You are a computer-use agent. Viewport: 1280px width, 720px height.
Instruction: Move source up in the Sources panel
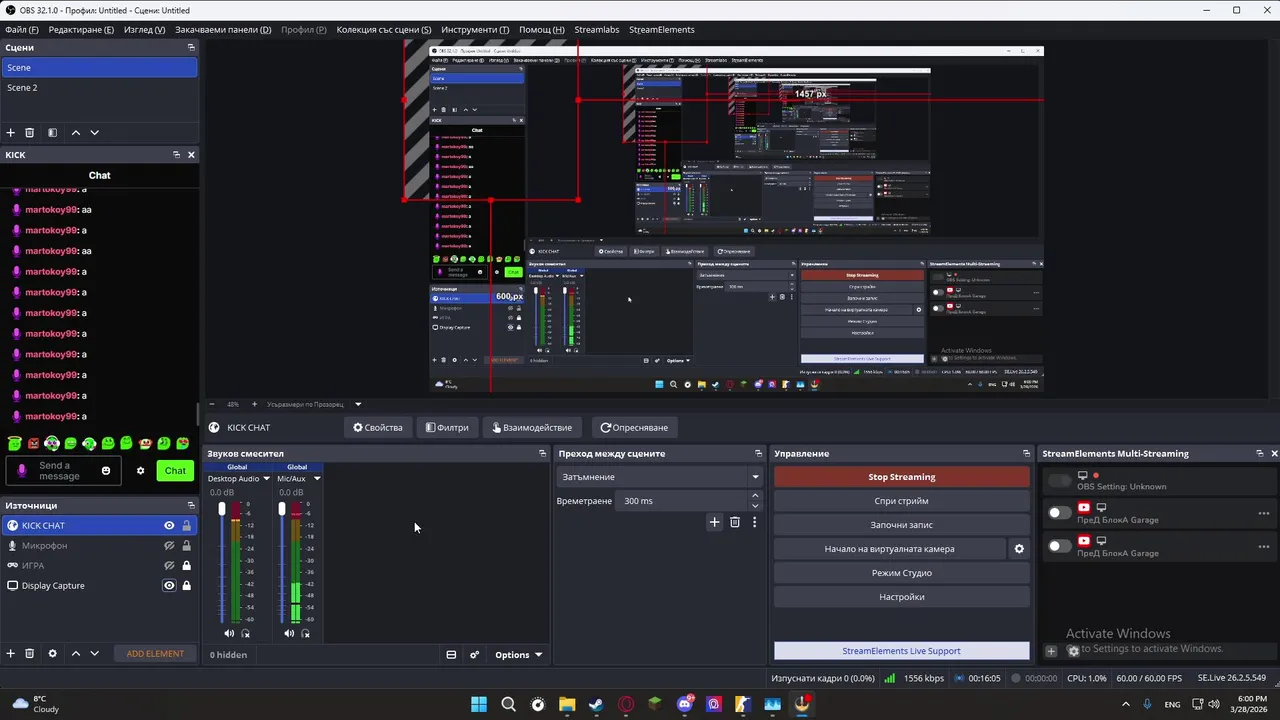[x=75, y=654]
